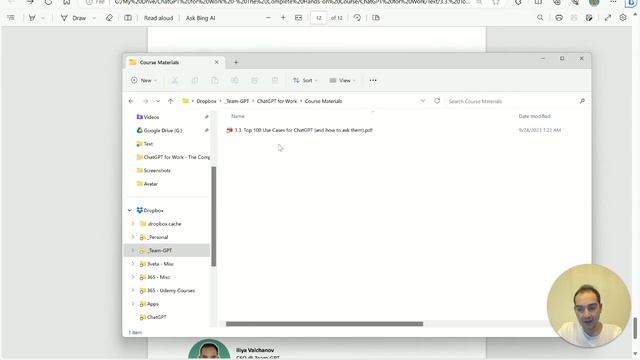The width and height of the screenshot is (640, 360).
Task: Open the Text quick access folder
Action: 148,144
